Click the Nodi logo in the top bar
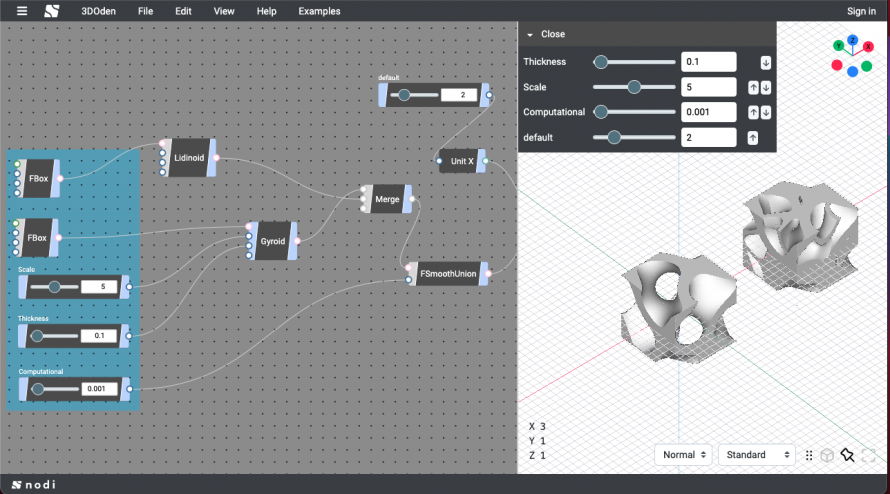This screenshot has width=890, height=494. tap(52, 11)
